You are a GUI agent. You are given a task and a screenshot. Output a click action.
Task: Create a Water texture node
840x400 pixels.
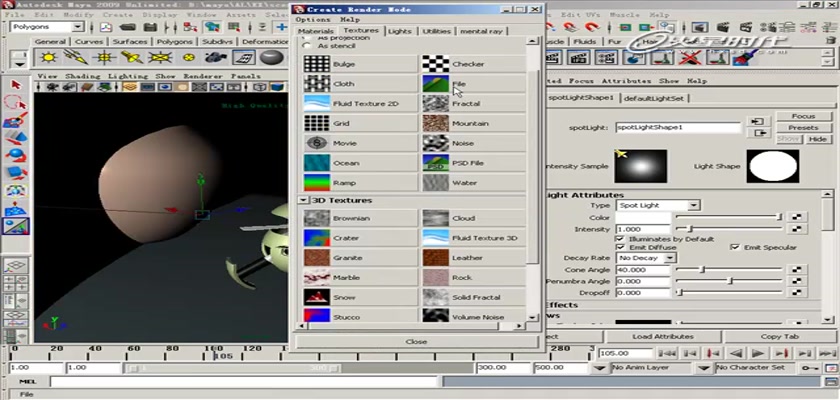474,183
